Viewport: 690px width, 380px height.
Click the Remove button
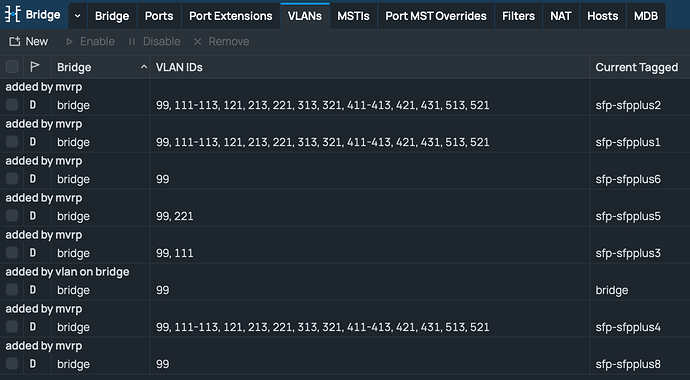221,41
